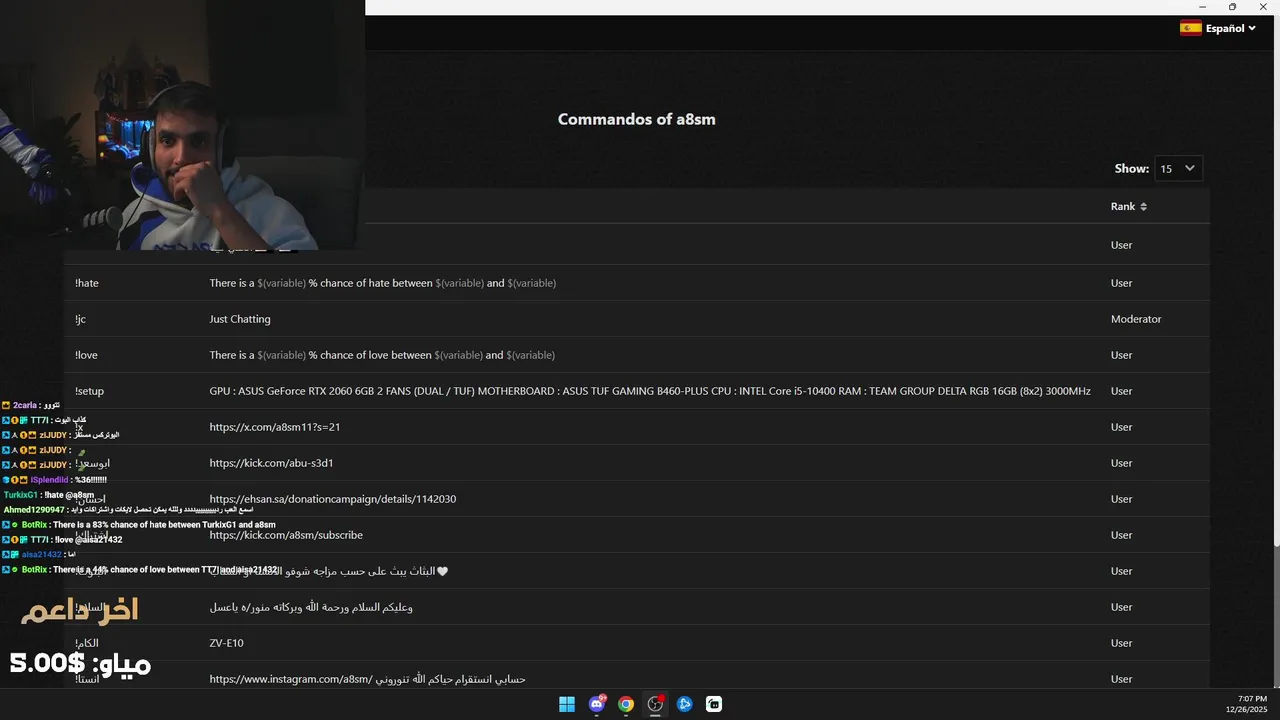The image size is (1280, 720).
Task: Open the kick.com/abu-s3d1 link
Action: [271, 463]
